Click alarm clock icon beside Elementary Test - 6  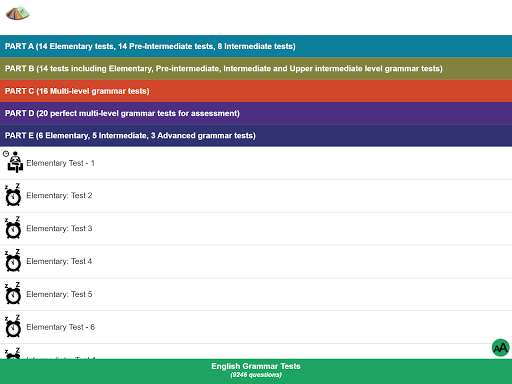13,327
